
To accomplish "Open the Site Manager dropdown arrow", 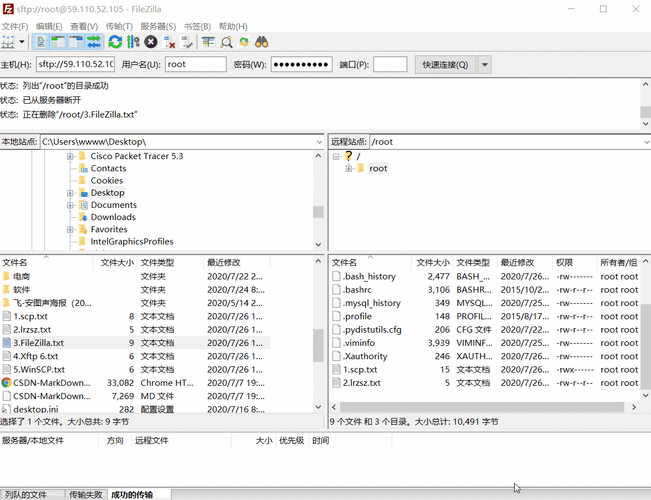I will [22, 42].
